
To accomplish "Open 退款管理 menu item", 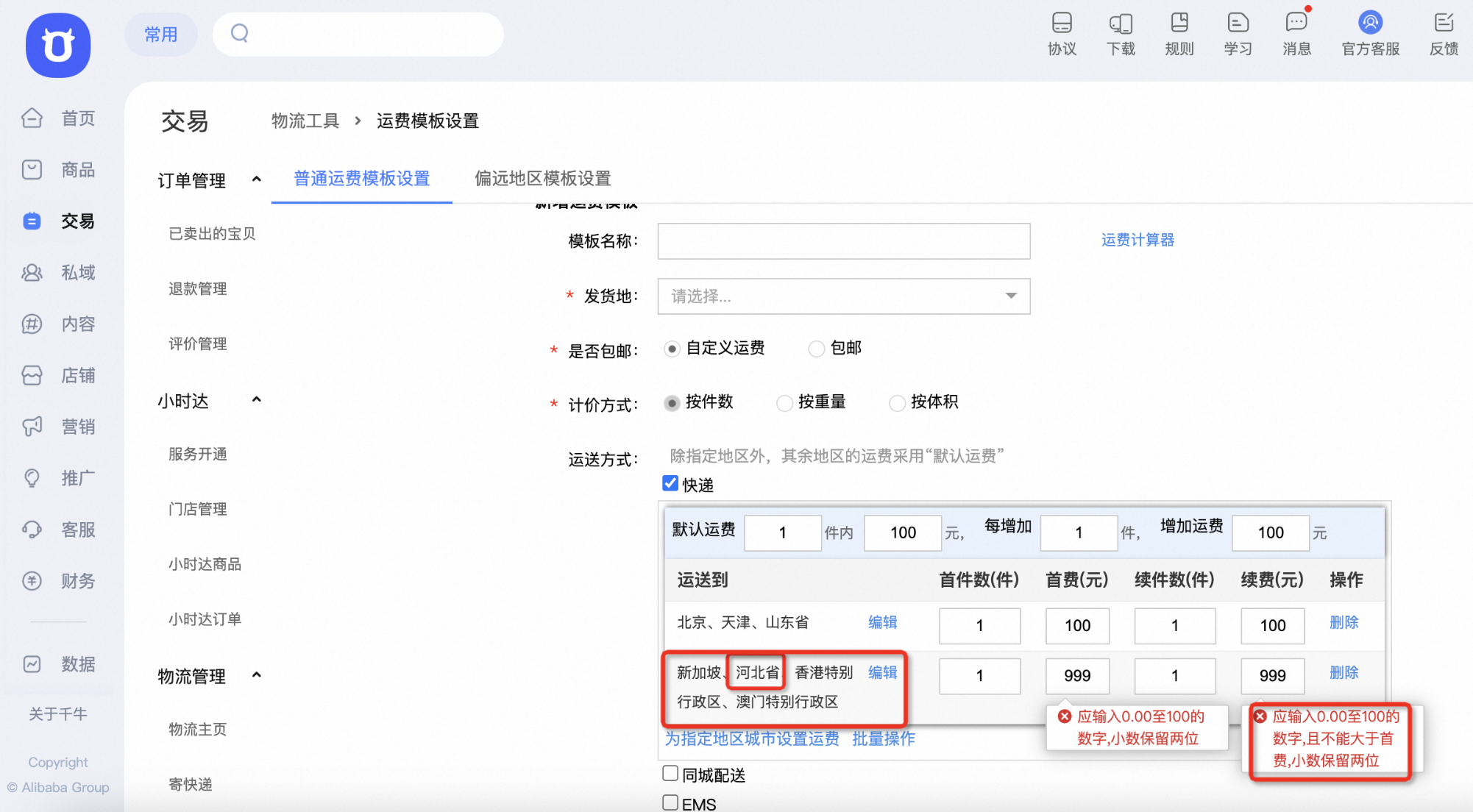I will (197, 289).
